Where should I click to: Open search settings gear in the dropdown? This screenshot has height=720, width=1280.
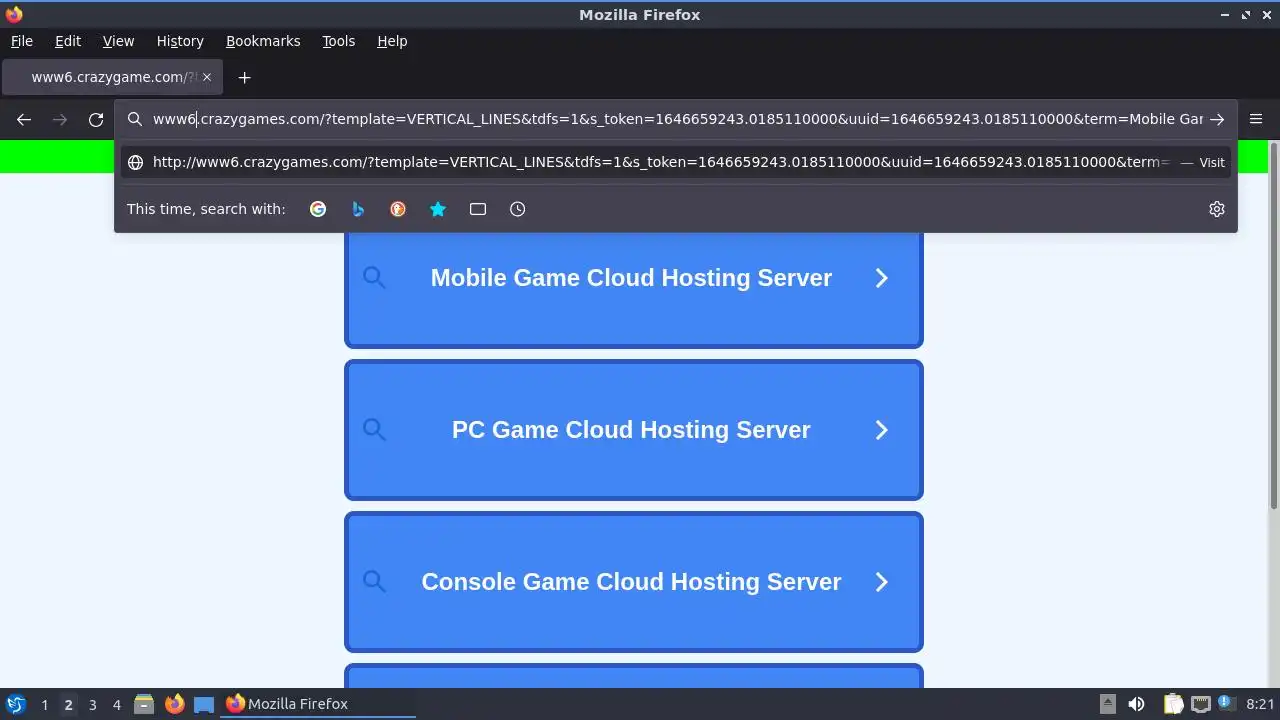click(x=1217, y=209)
